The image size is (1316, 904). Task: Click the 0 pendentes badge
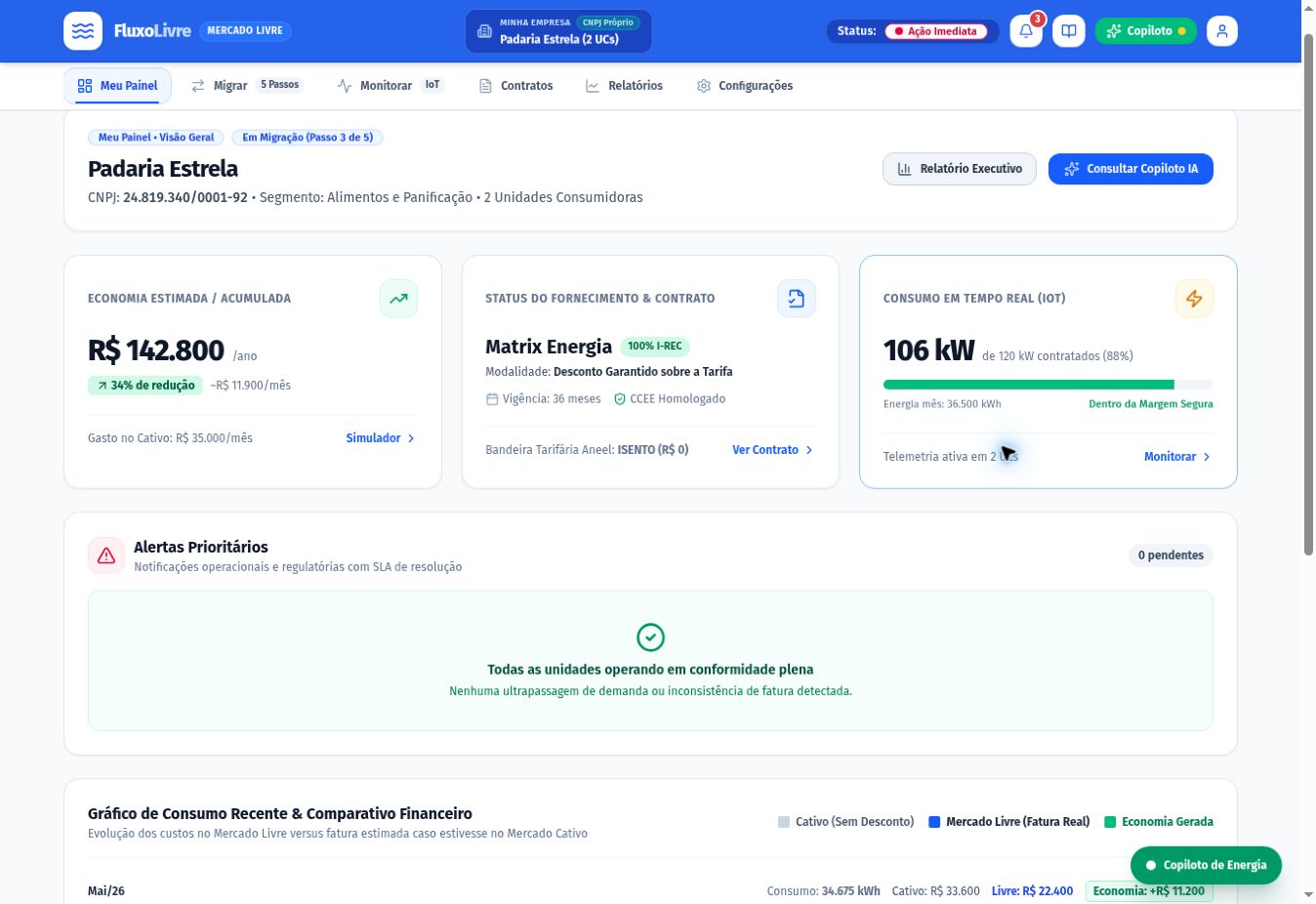pyautogui.click(x=1171, y=555)
